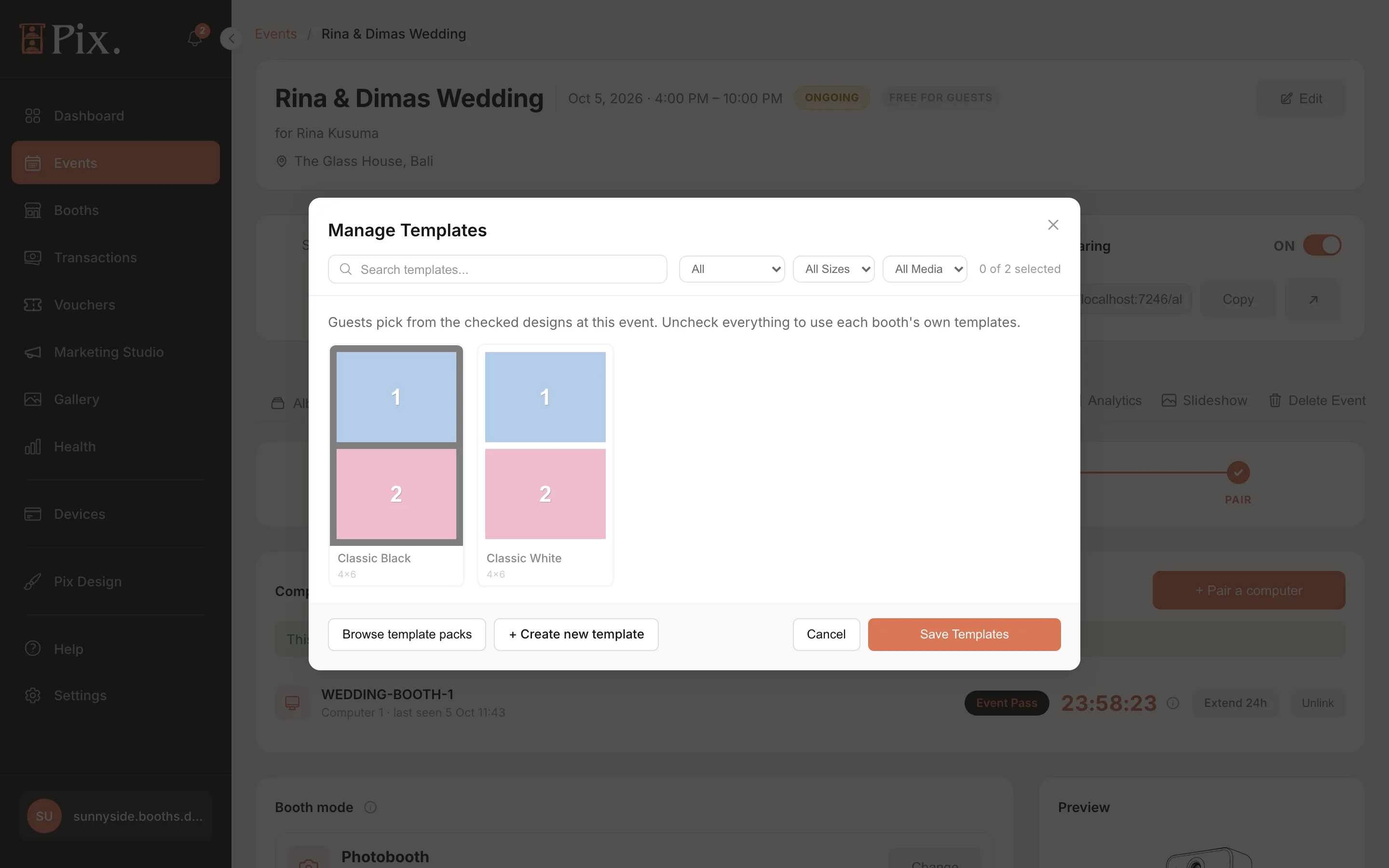Click Browse template packs
The image size is (1389, 868).
click(407, 634)
